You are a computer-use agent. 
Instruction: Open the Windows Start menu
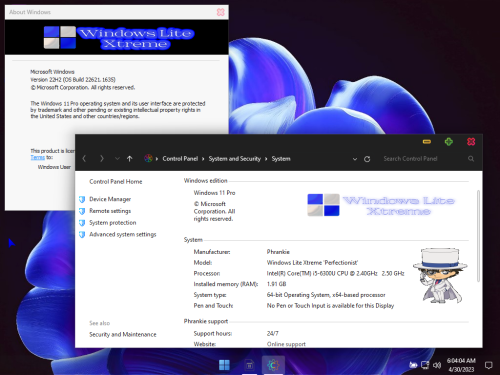[224, 365]
